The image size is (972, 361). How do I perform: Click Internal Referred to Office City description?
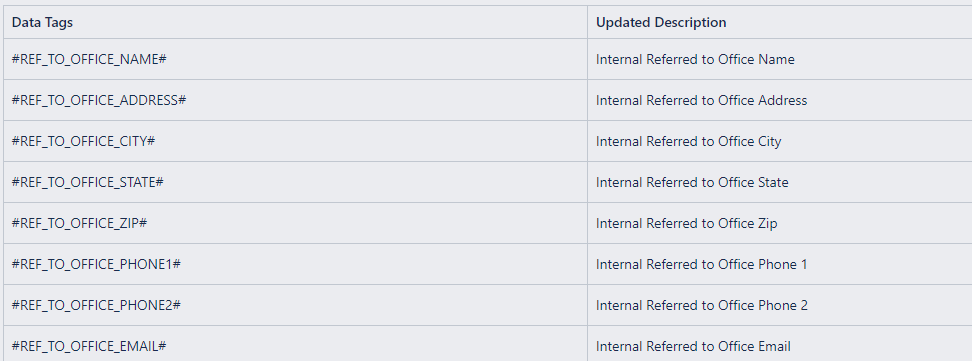point(688,141)
